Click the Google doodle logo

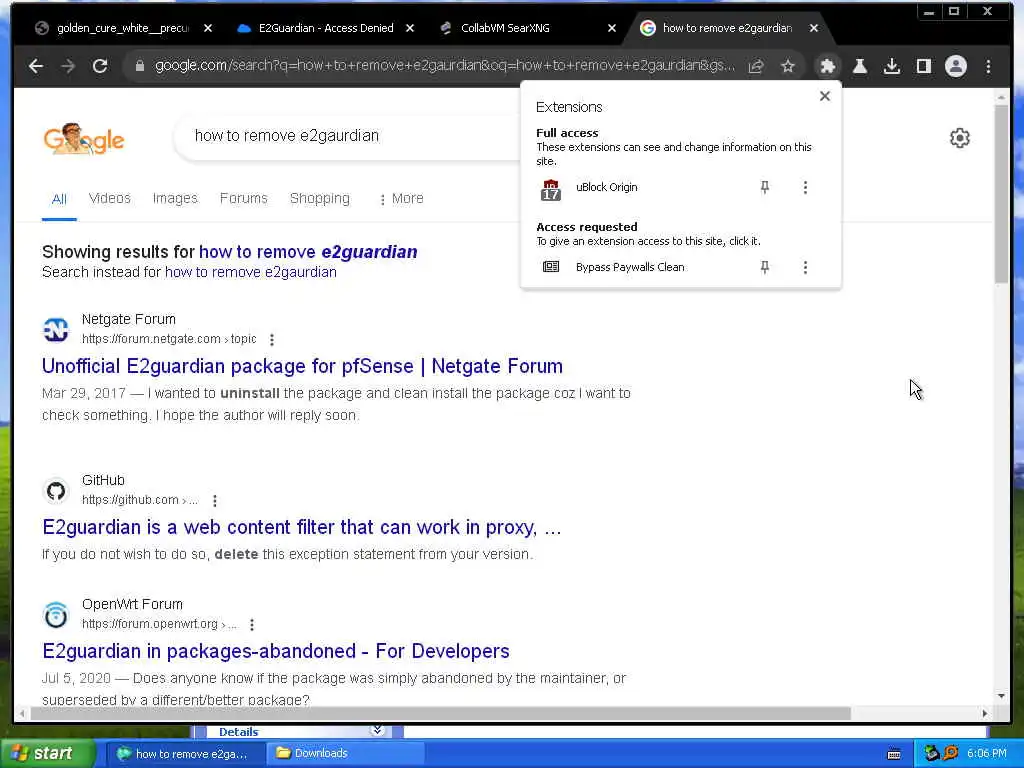(x=84, y=139)
